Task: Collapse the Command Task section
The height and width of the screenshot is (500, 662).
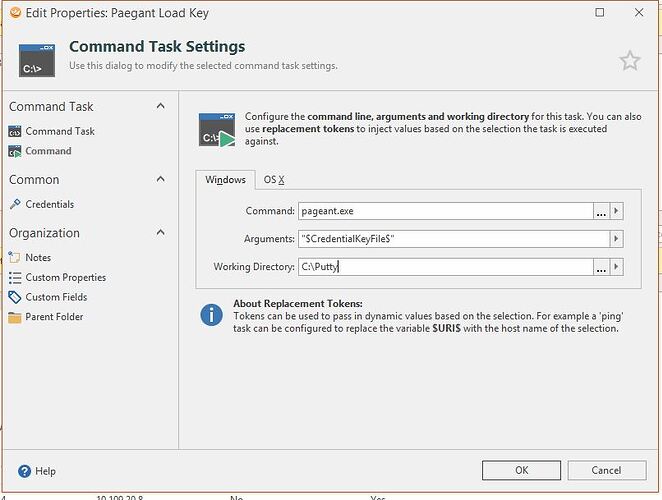Action: [x=160, y=106]
